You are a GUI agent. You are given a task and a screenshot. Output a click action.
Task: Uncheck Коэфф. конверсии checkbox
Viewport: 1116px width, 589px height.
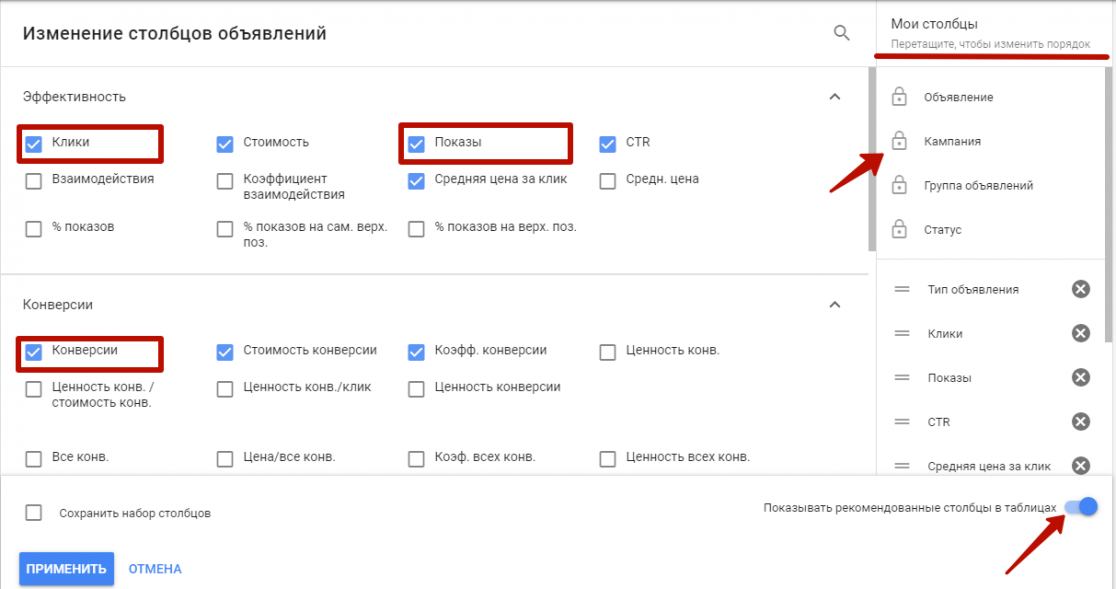416,352
